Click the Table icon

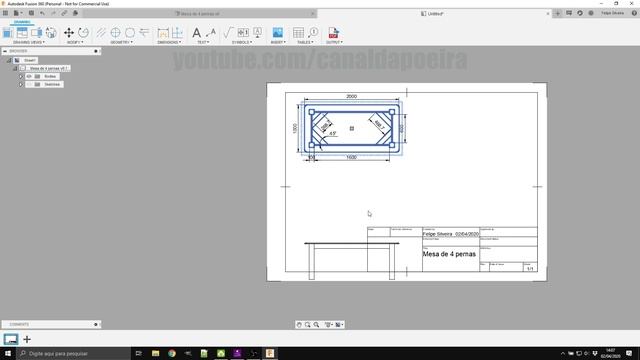(x=298, y=33)
